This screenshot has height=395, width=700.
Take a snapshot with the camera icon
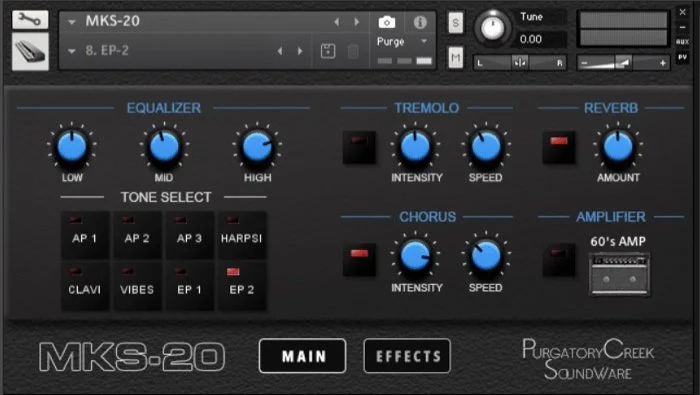(387, 22)
